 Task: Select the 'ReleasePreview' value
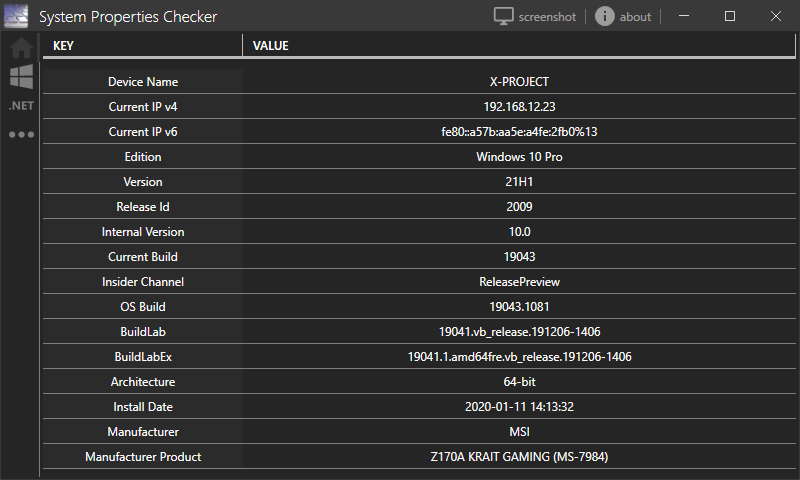coord(519,282)
